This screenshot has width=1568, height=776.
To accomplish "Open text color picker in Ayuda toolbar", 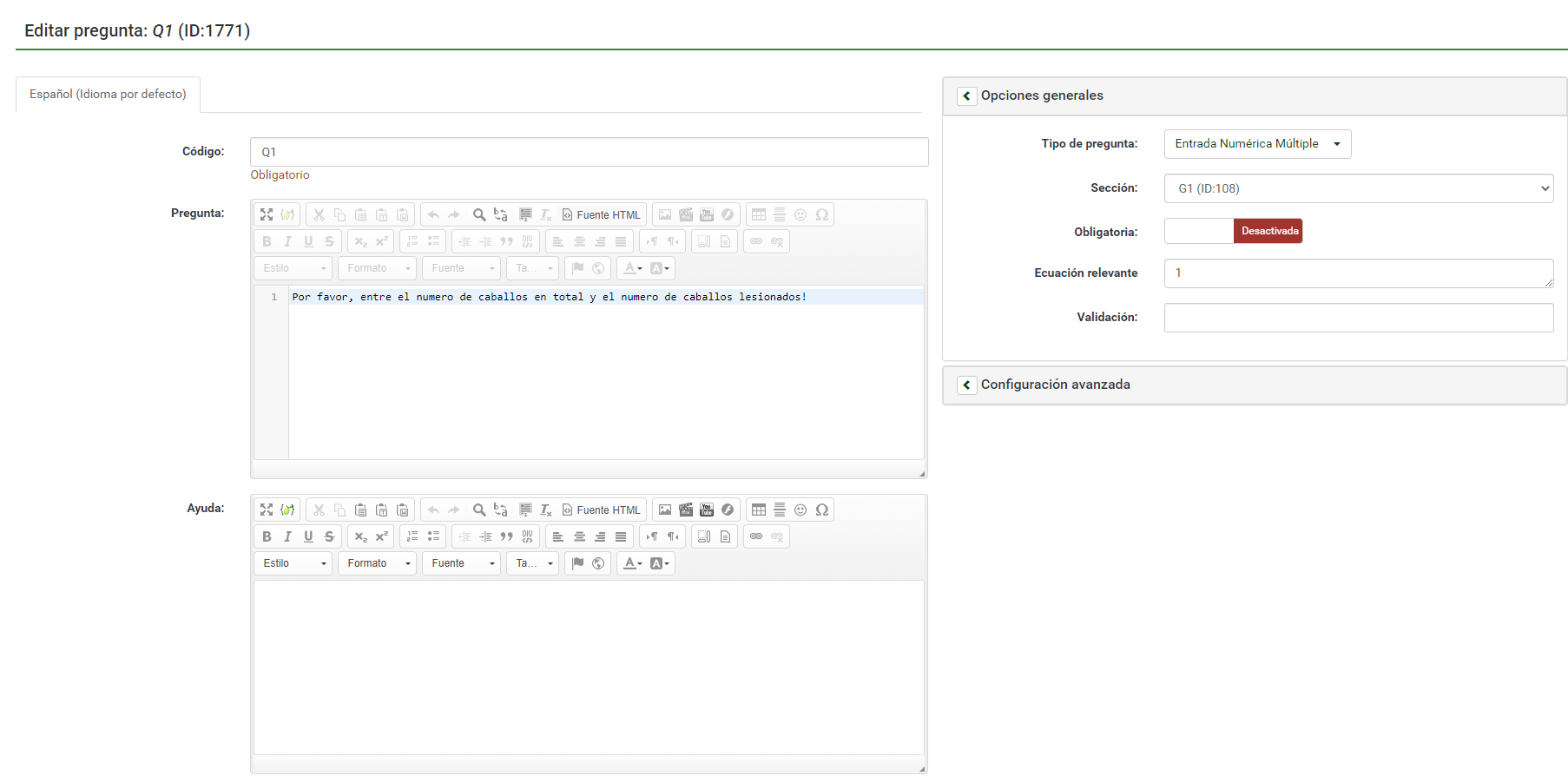I will pos(633,563).
